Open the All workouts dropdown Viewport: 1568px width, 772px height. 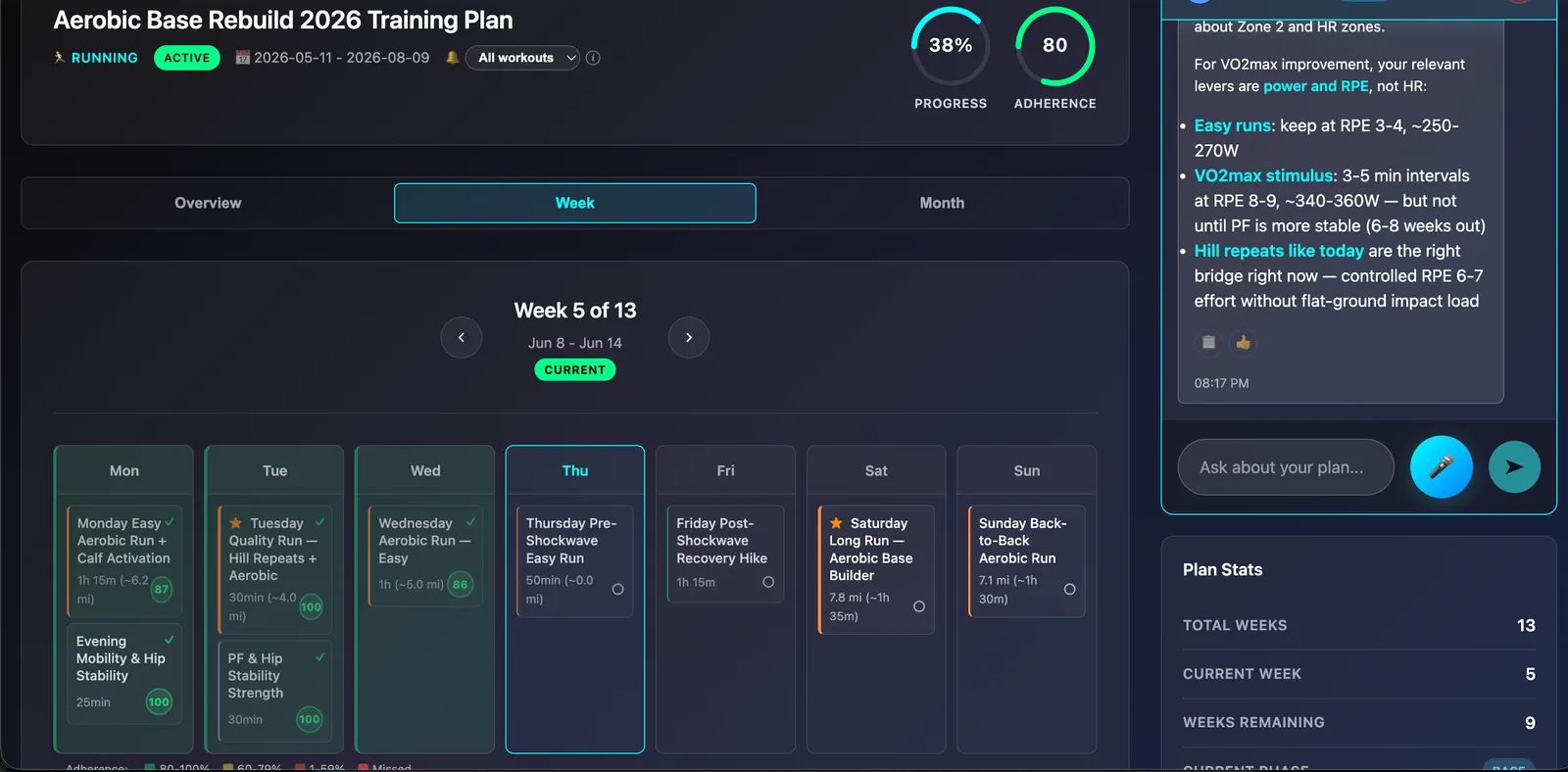(x=522, y=58)
